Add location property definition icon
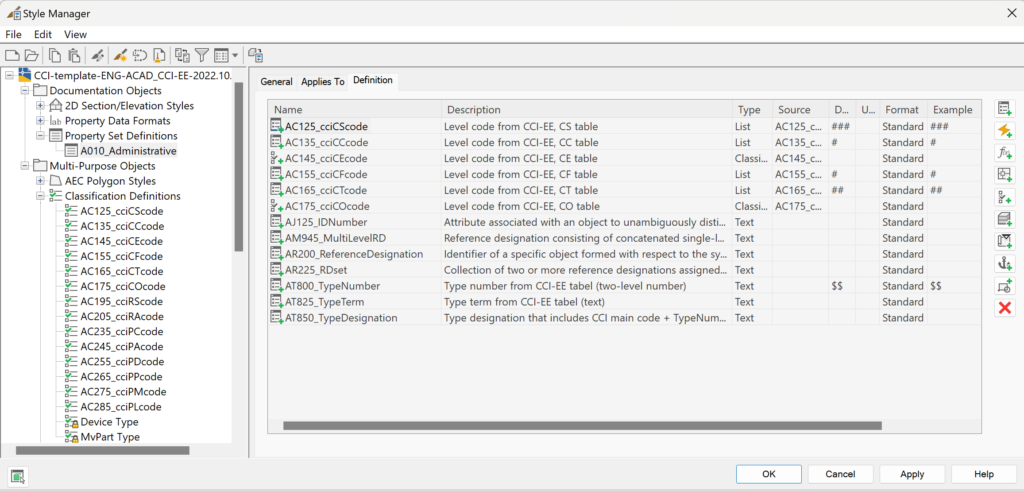Viewport: 1024px width, 491px height. [x=1005, y=175]
